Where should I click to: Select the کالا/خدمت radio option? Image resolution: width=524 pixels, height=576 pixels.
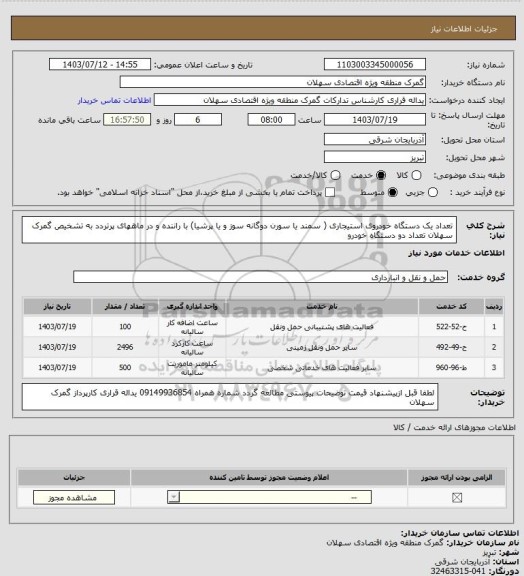335,175
